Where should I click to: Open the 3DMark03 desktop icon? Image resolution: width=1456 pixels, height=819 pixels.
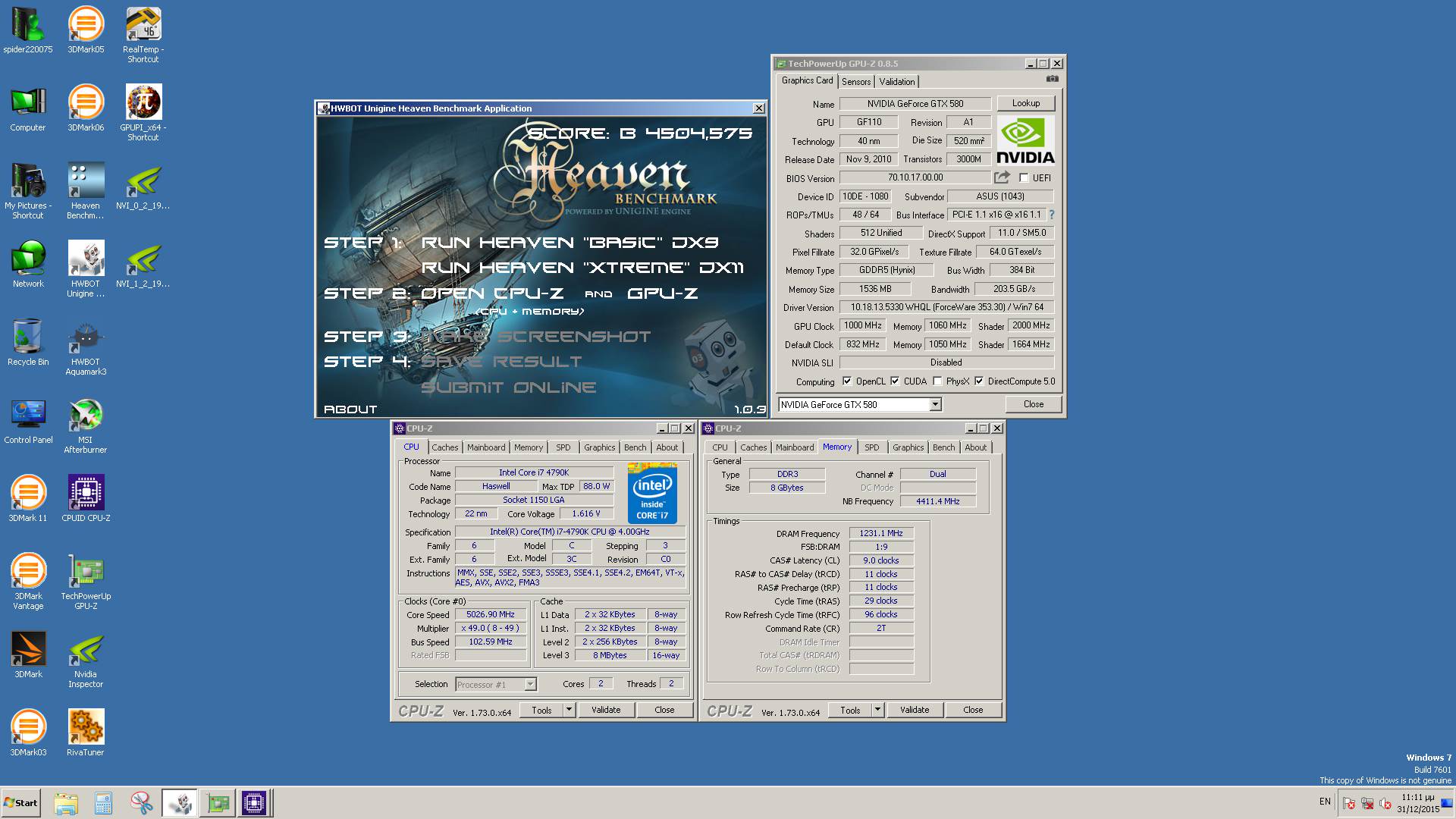(x=28, y=733)
